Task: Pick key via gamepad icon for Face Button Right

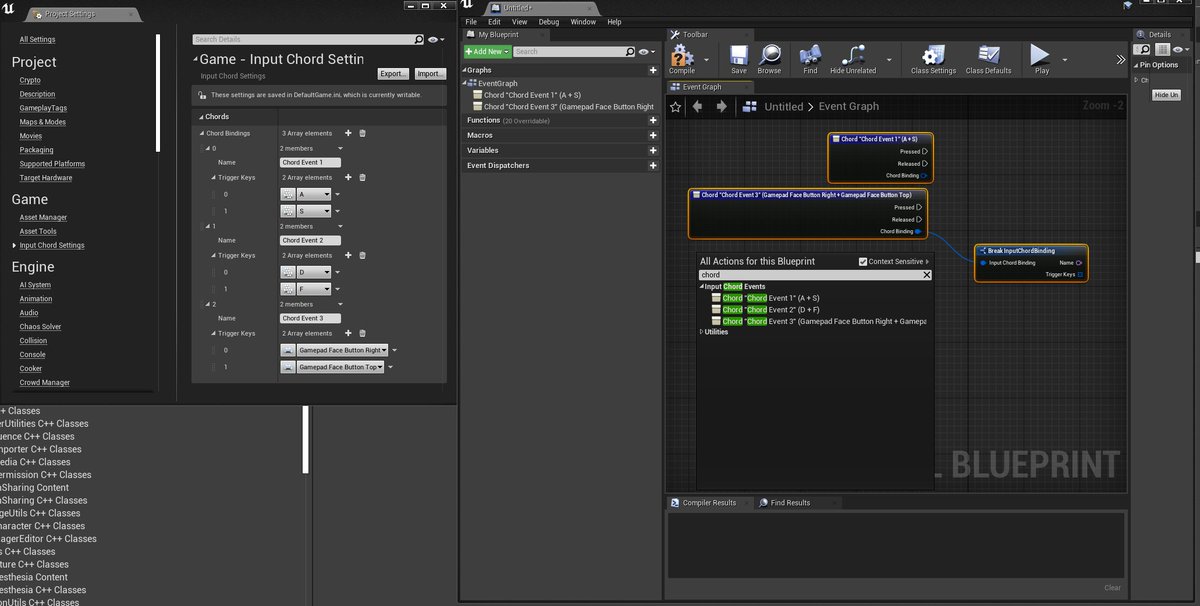Action: click(x=288, y=350)
